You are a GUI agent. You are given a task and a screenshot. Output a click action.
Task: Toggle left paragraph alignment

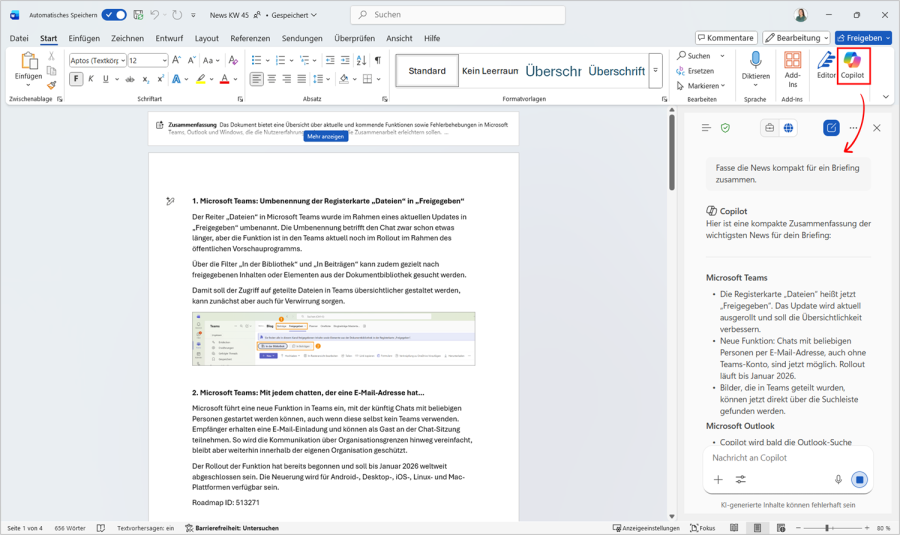[257, 79]
